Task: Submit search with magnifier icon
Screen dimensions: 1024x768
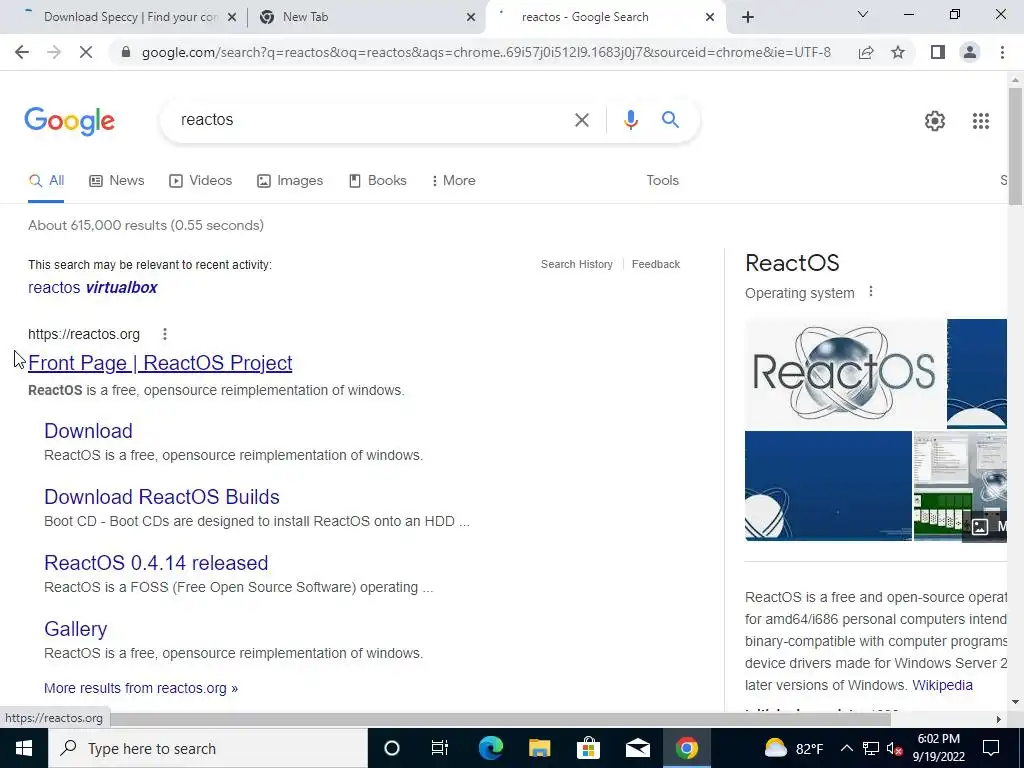Action: 670,120
